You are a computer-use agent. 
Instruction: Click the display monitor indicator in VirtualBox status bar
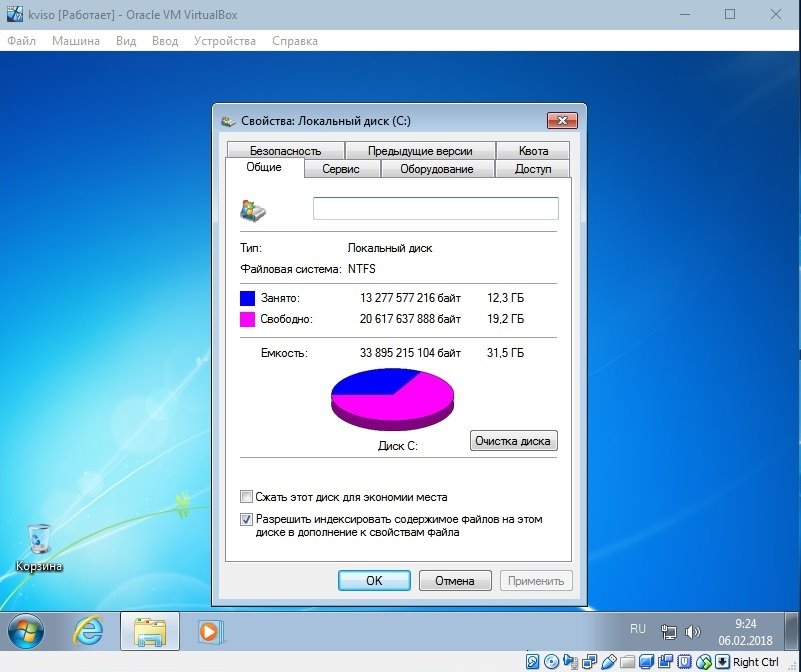coord(646,662)
